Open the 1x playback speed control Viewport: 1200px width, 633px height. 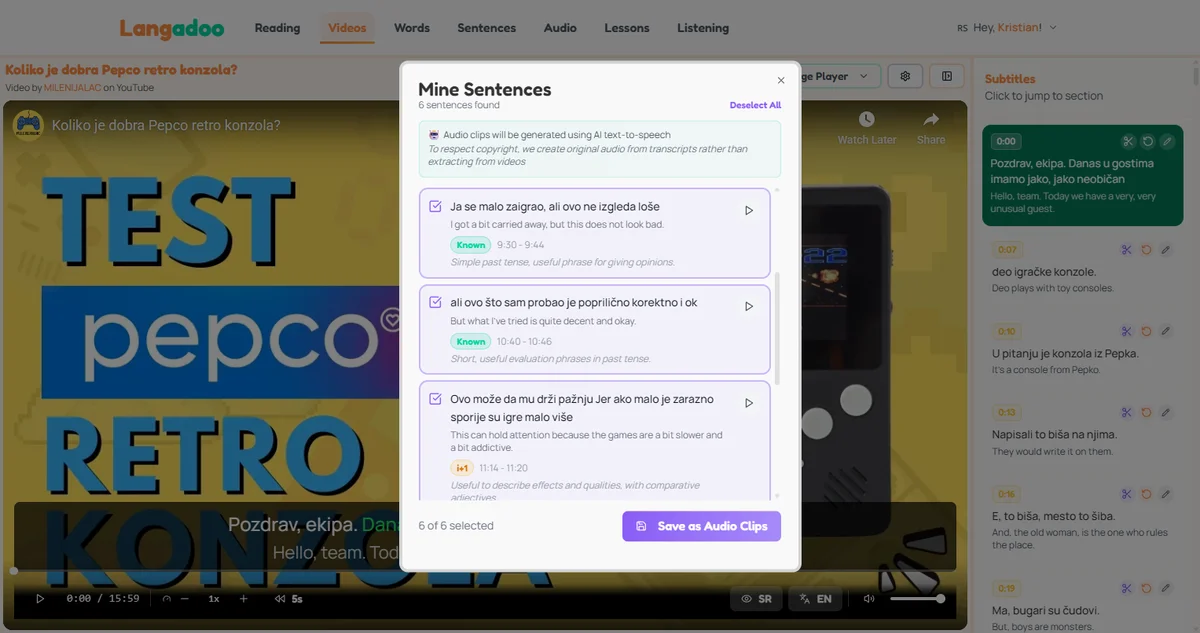pos(213,598)
